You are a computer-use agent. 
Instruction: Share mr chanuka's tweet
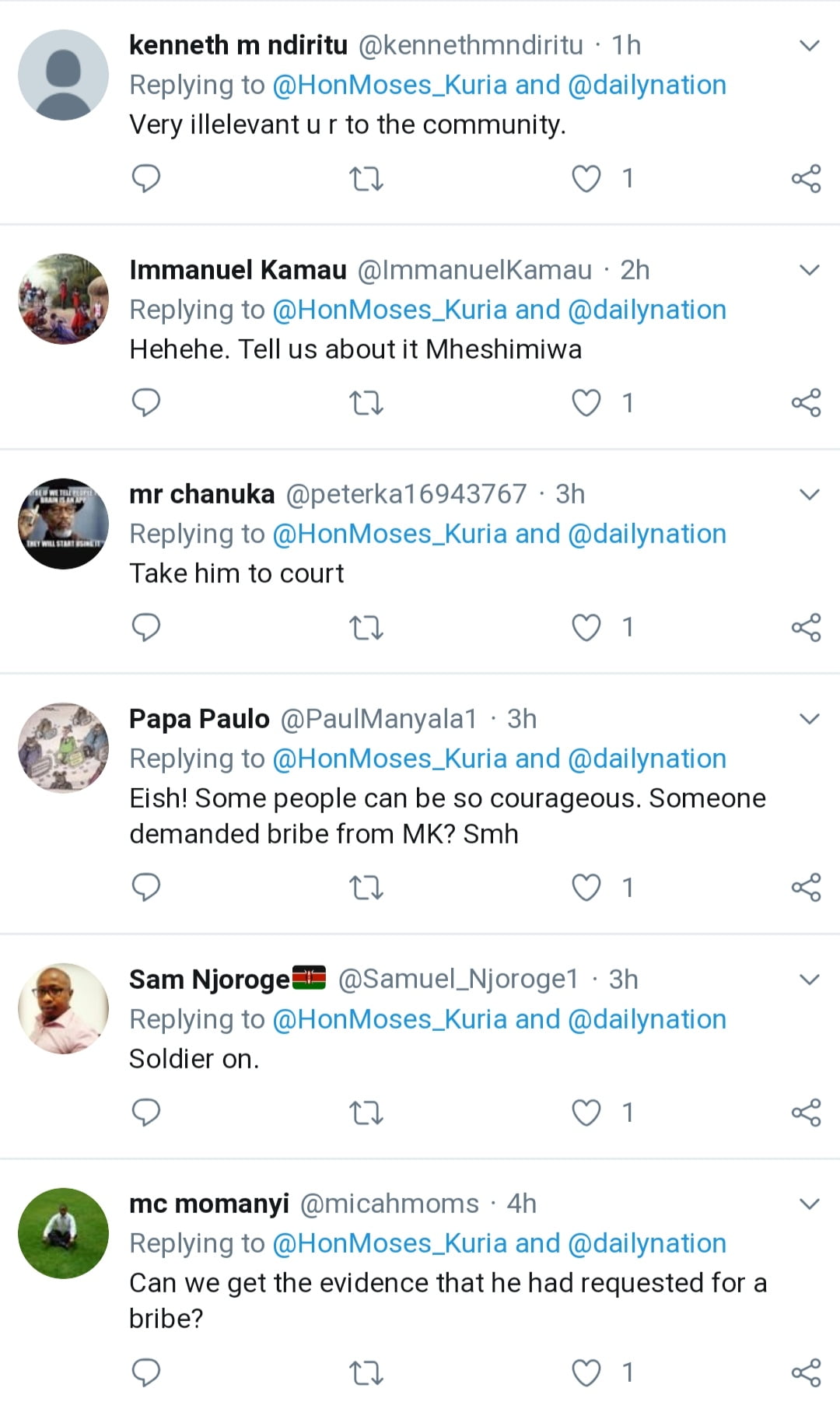click(806, 627)
